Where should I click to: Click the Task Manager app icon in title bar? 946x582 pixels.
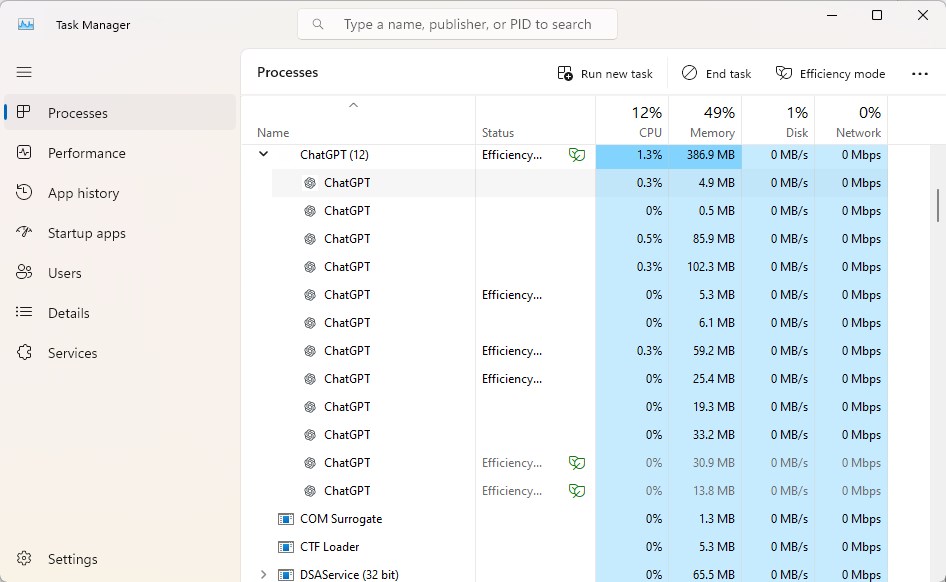point(26,24)
